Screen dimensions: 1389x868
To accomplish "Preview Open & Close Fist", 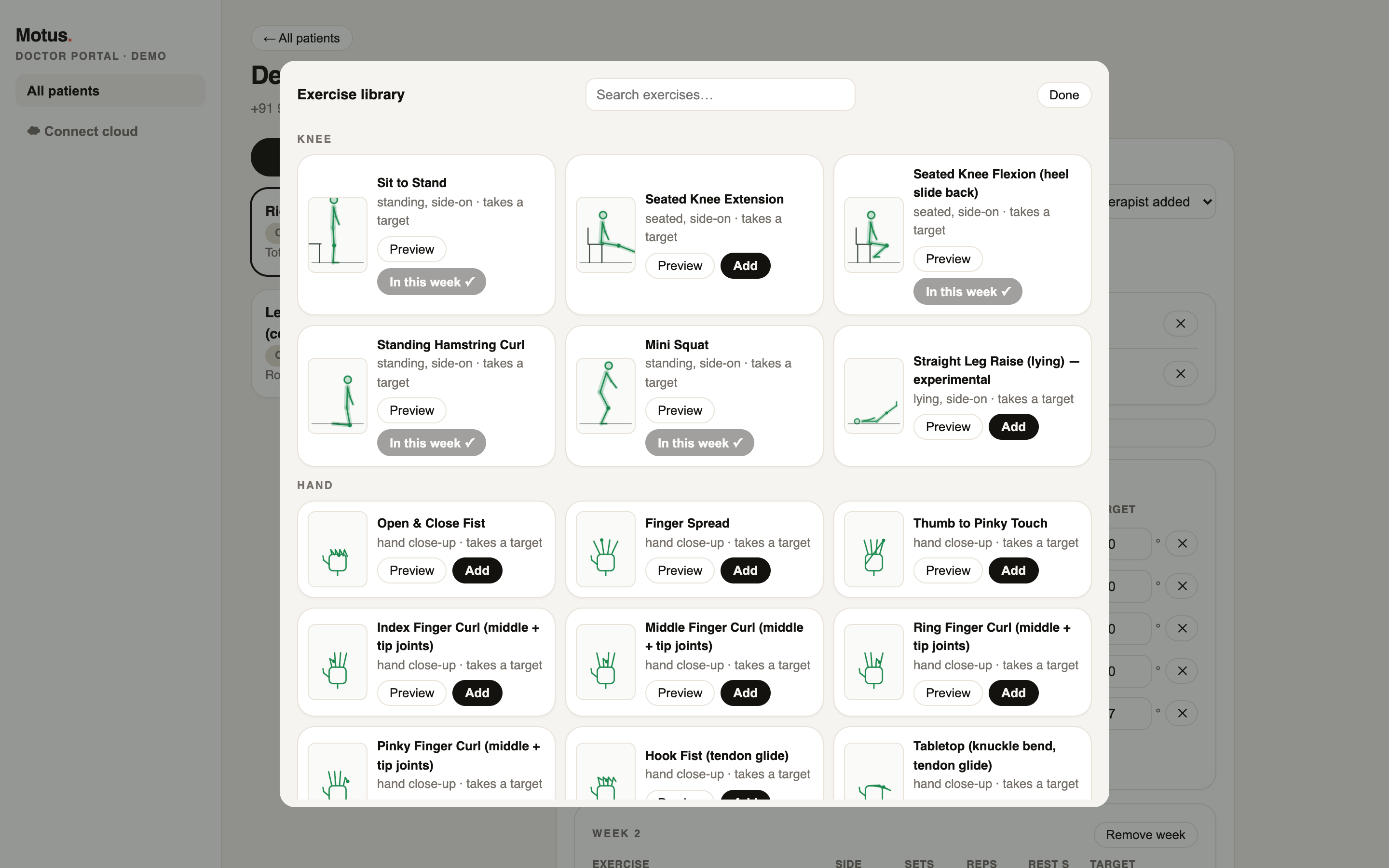I will pyautogui.click(x=411, y=570).
